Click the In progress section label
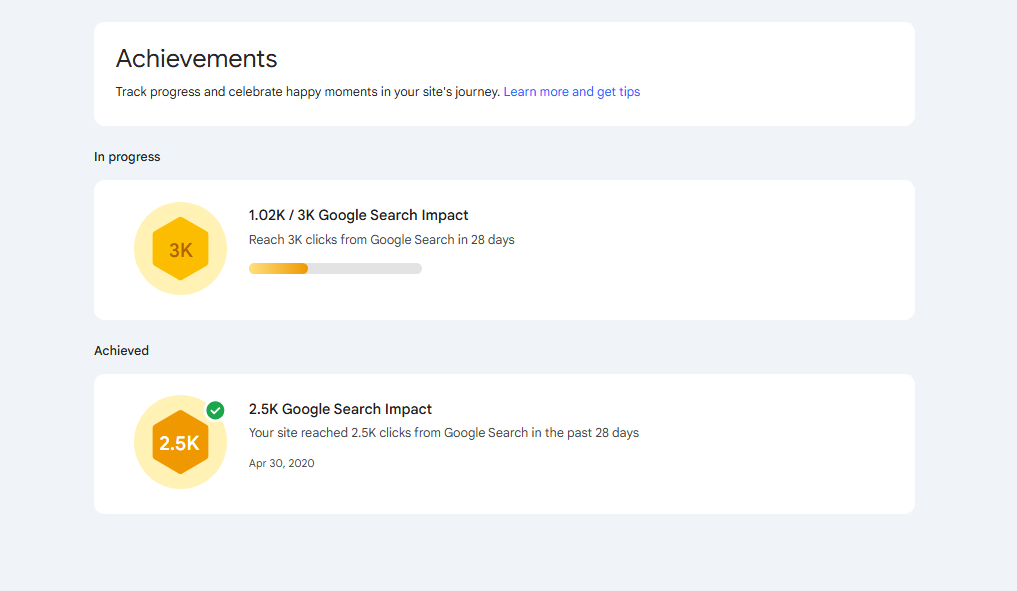The image size is (1017, 591). tap(127, 157)
